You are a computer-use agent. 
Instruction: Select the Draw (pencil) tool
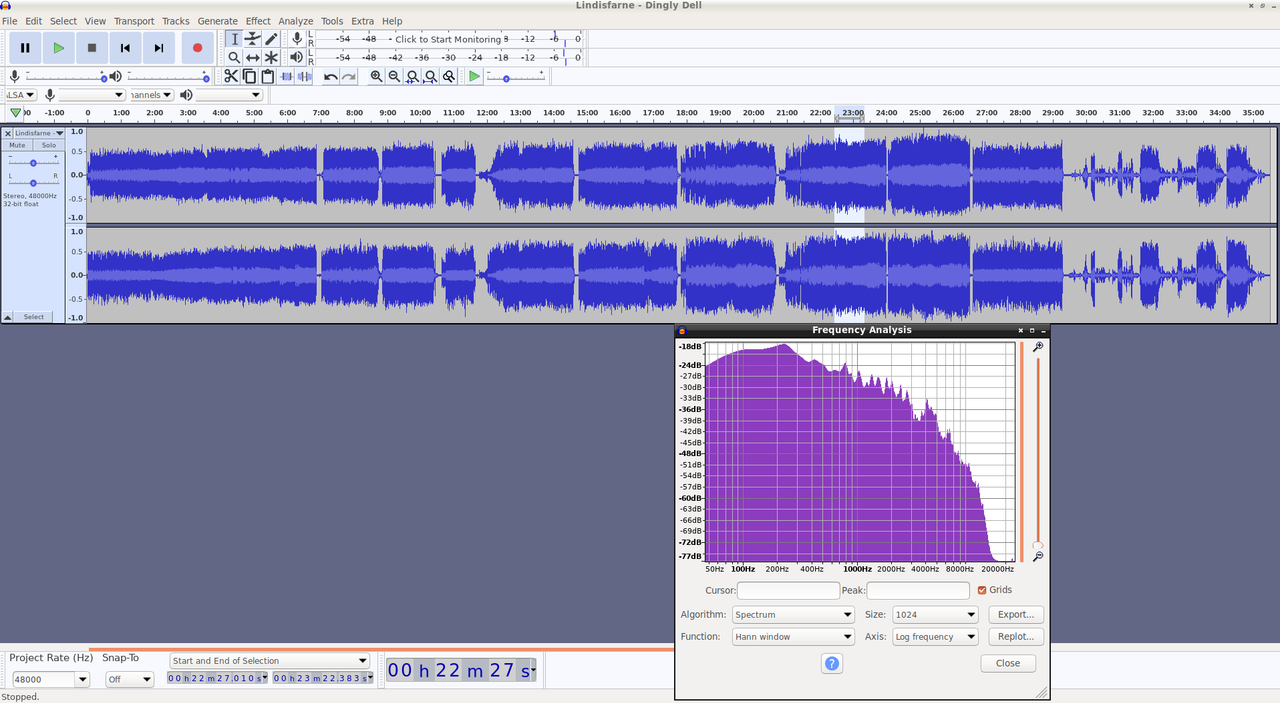271,39
